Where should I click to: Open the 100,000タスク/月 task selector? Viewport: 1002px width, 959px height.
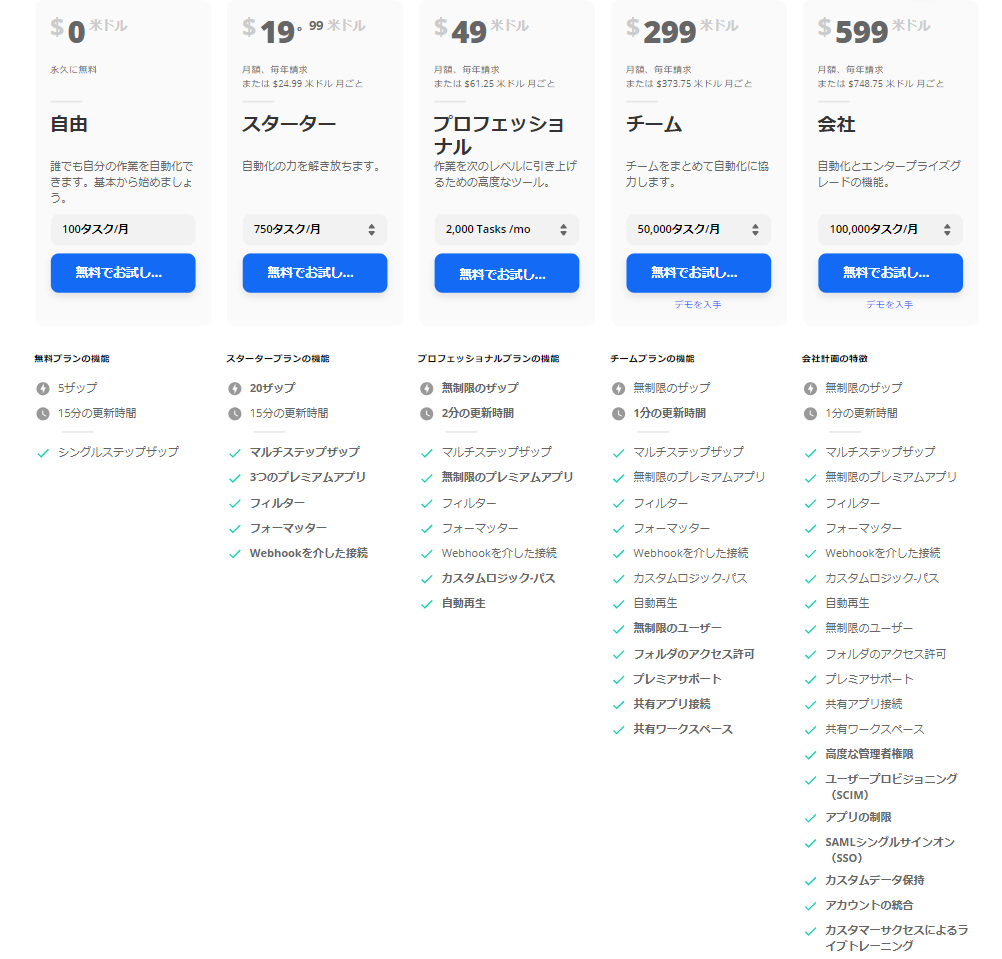pos(890,230)
